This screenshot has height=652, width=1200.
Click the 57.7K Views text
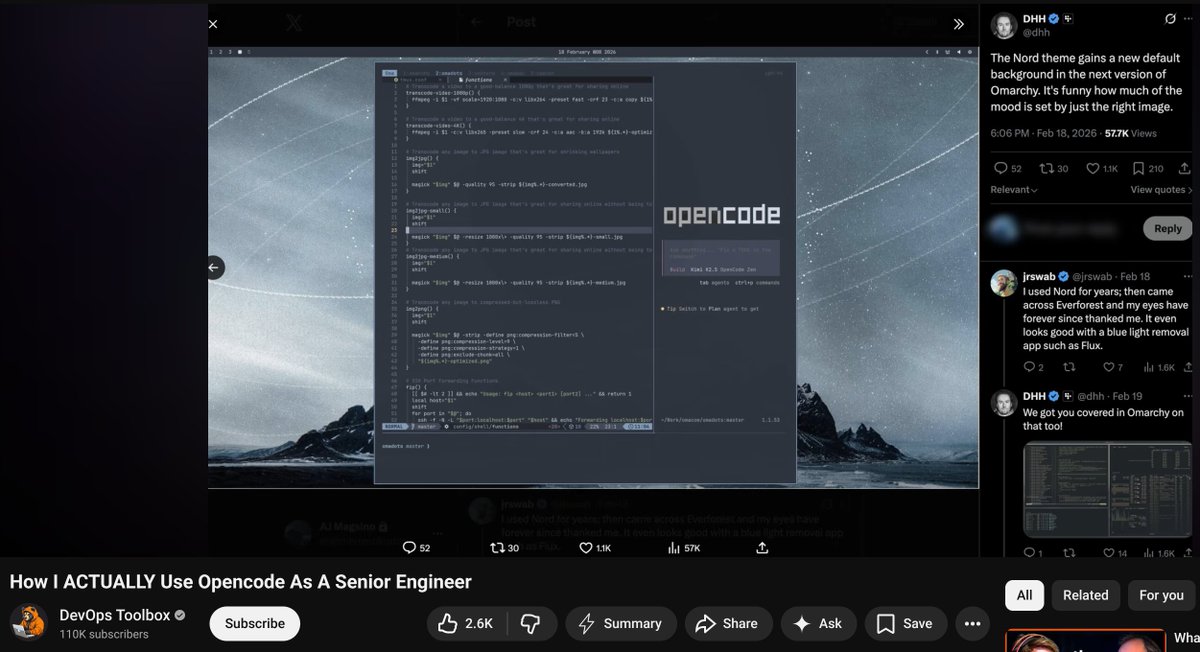click(1130, 133)
